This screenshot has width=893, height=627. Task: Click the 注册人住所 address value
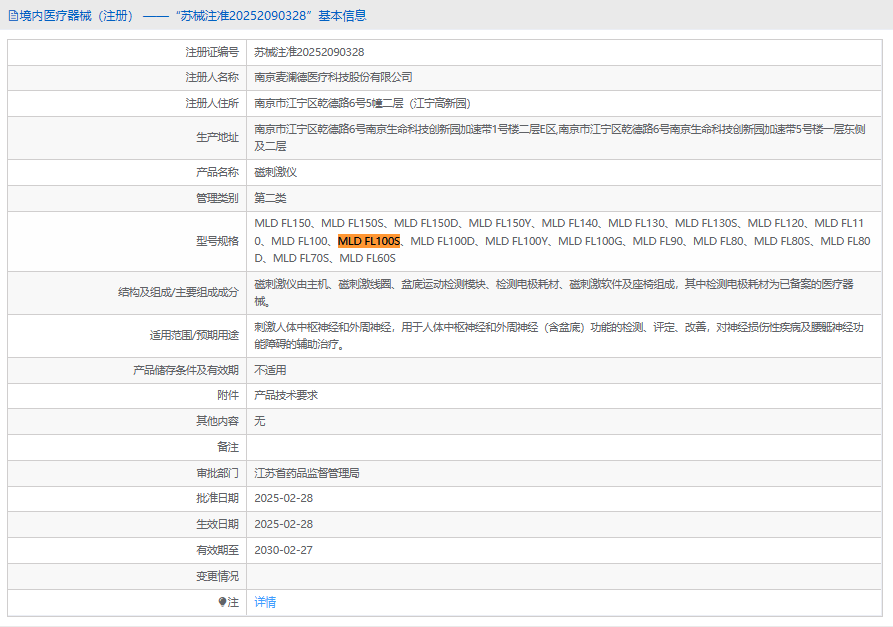(362, 103)
